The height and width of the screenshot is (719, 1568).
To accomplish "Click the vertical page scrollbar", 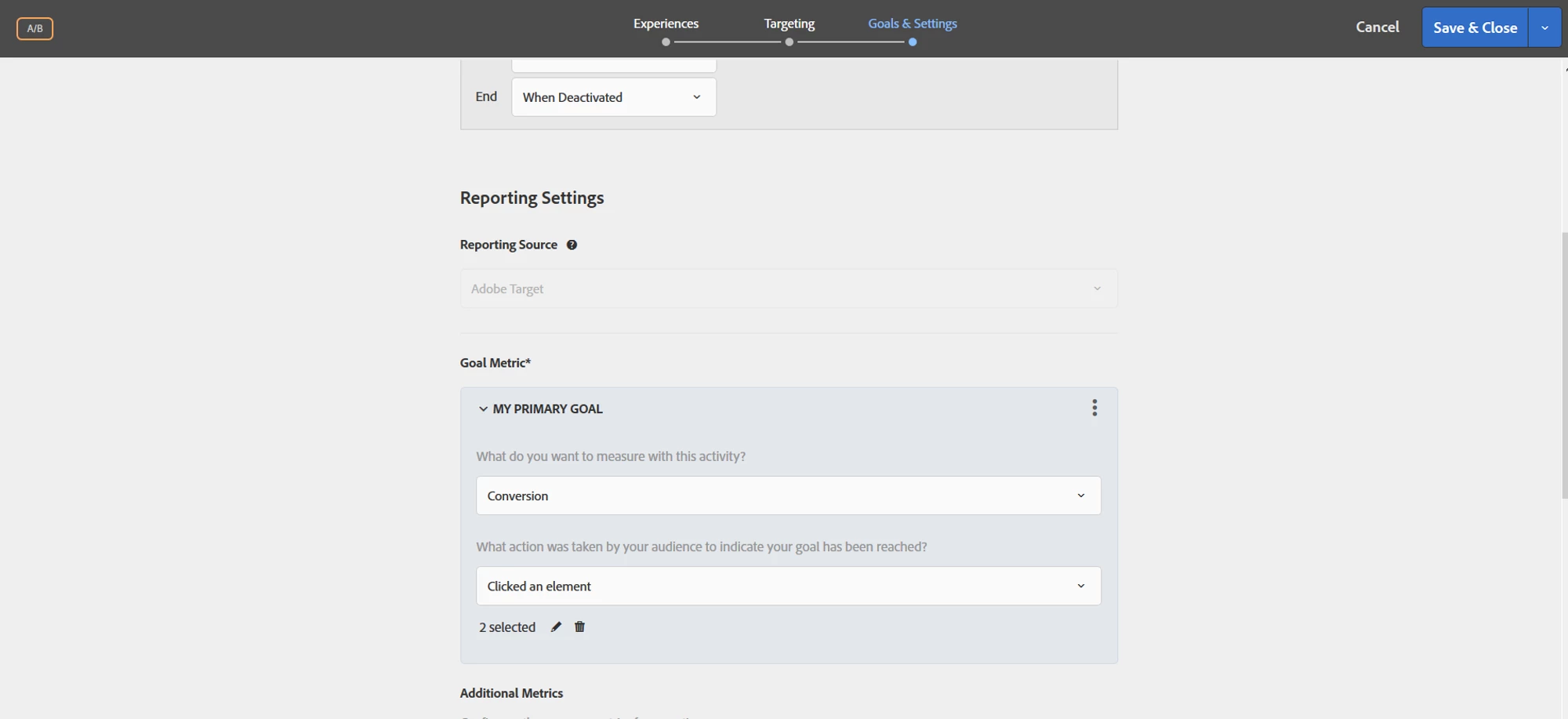I will pyautogui.click(x=1563, y=365).
